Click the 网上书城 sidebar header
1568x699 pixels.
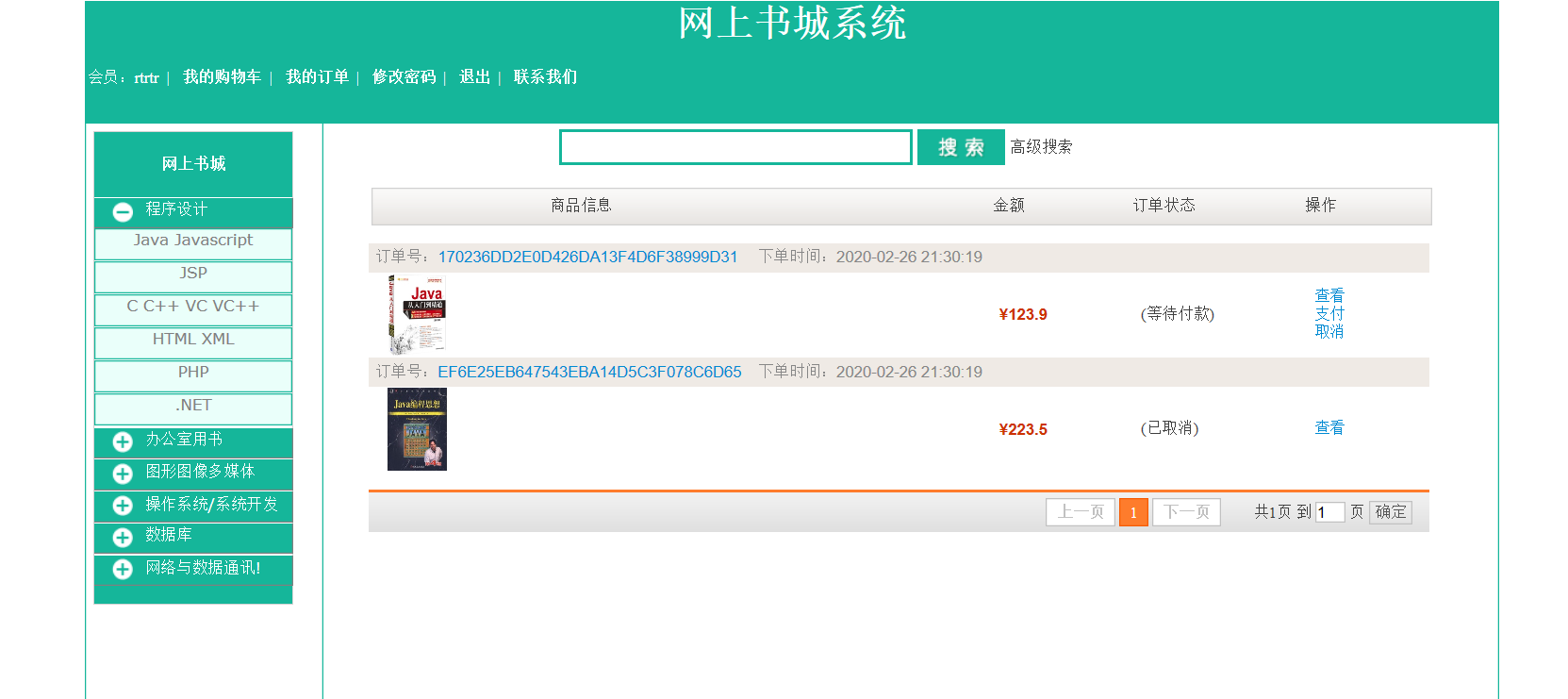[x=193, y=164]
